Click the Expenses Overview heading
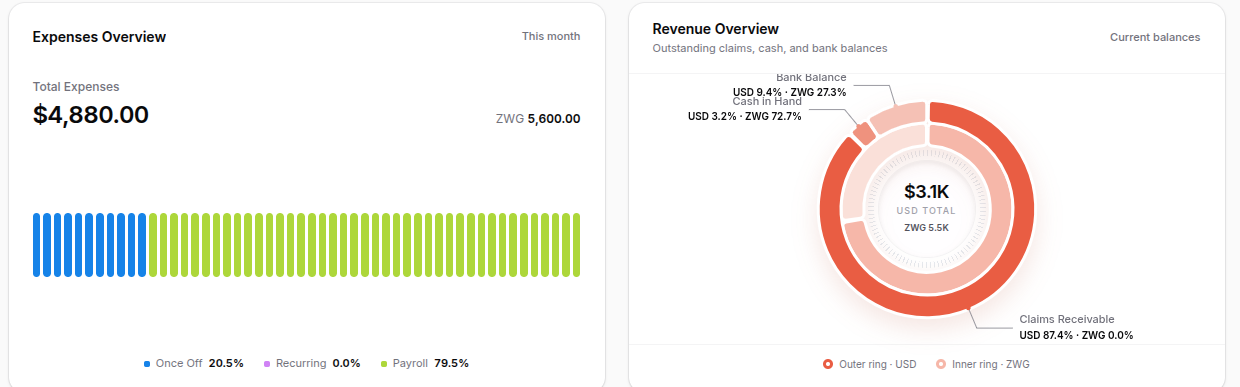 click(99, 37)
